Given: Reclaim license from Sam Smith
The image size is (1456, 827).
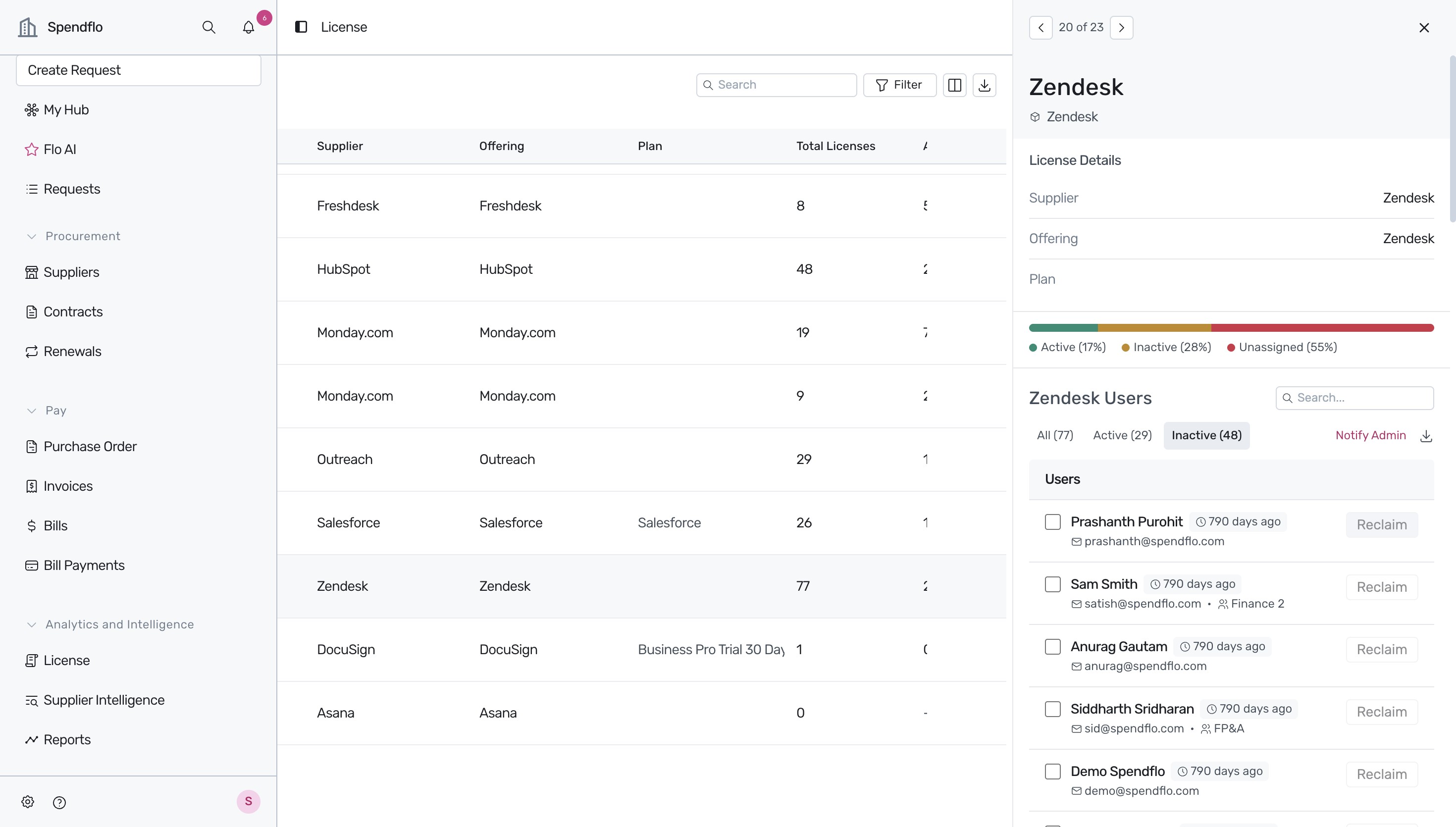Looking at the screenshot, I should 1382,587.
